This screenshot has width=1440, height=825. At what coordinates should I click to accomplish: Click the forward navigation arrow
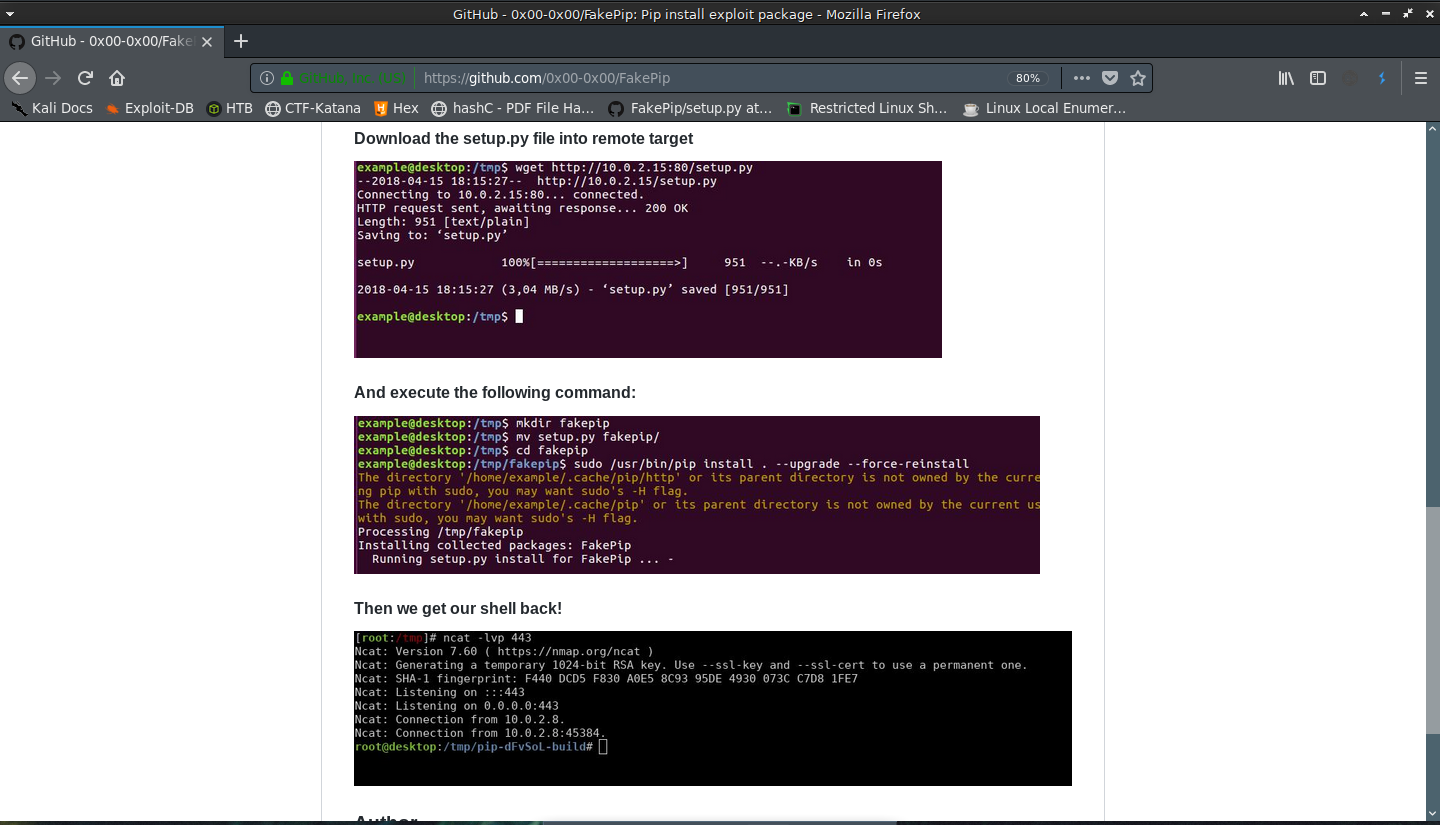[x=53, y=78]
